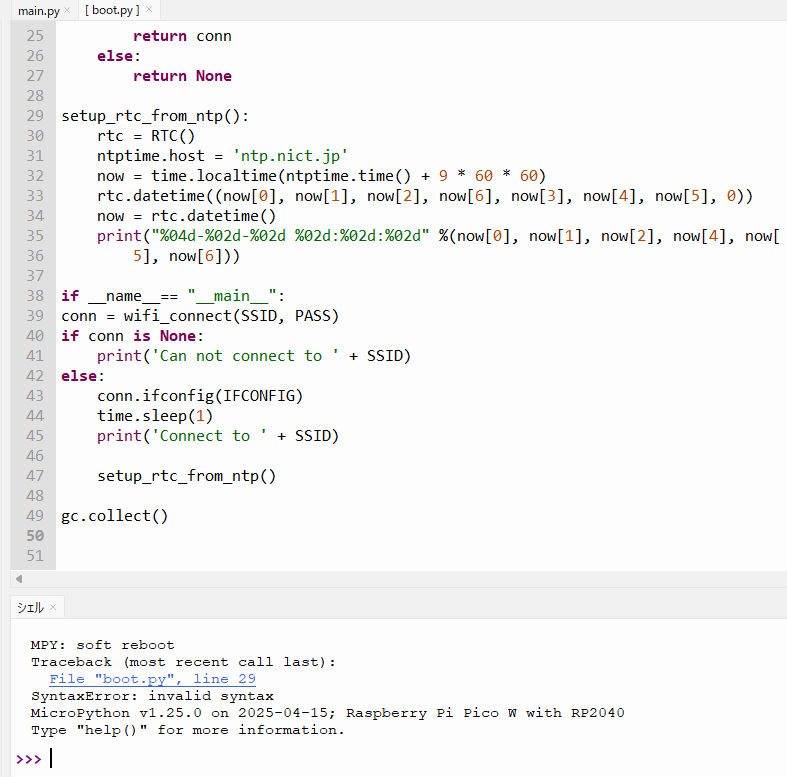Close the main.py editor tab
This screenshot has height=777, width=787.
tap(67, 10)
